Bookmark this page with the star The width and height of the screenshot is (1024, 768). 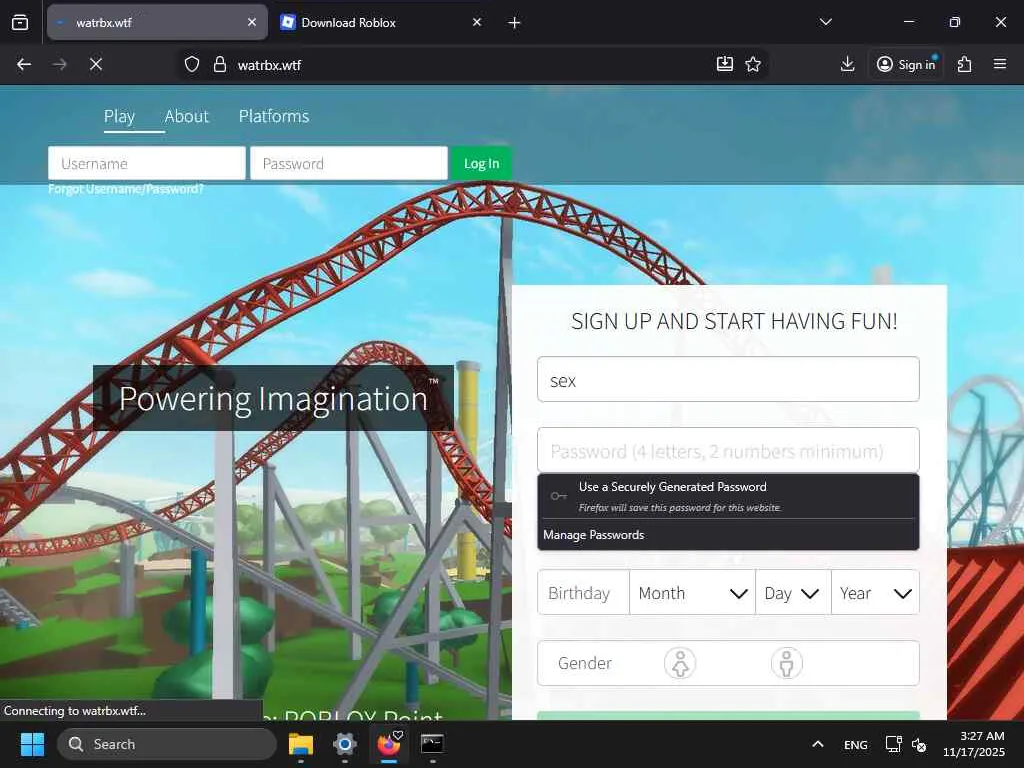753,64
